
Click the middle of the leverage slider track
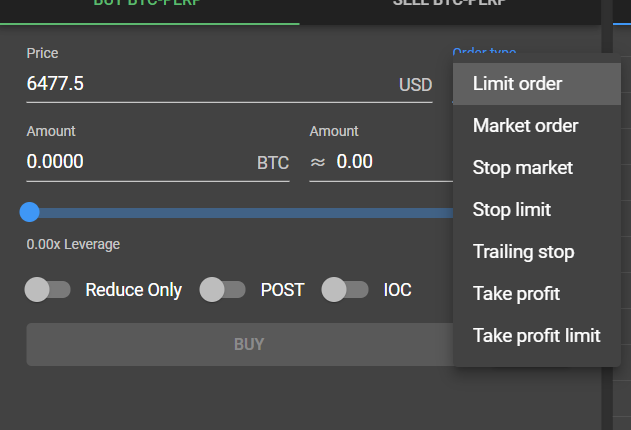(x=240, y=212)
